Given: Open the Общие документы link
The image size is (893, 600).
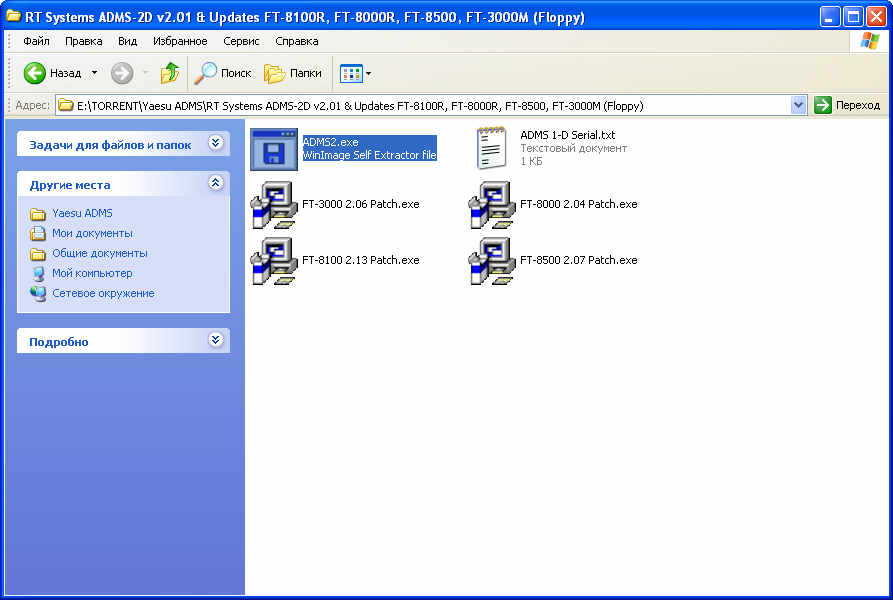Looking at the screenshot, I should pyautogui.click(x=100, y=253).
